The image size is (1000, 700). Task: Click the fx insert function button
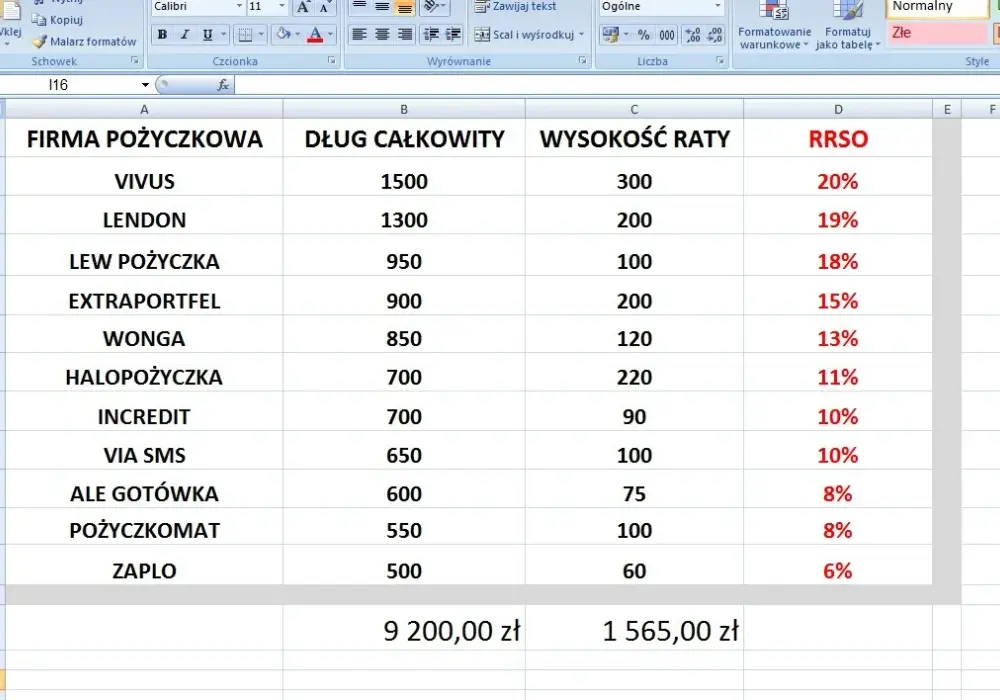point(223,85)
